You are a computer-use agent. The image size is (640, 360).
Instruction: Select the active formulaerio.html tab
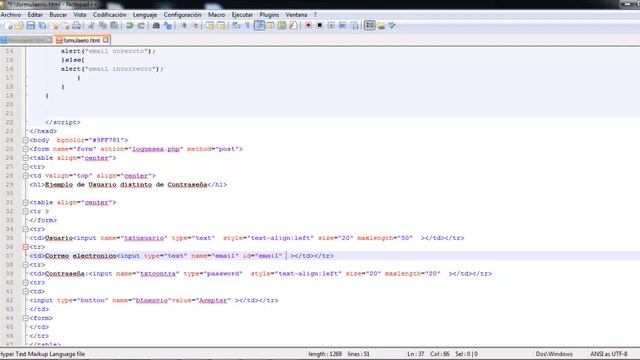(82, 40)
